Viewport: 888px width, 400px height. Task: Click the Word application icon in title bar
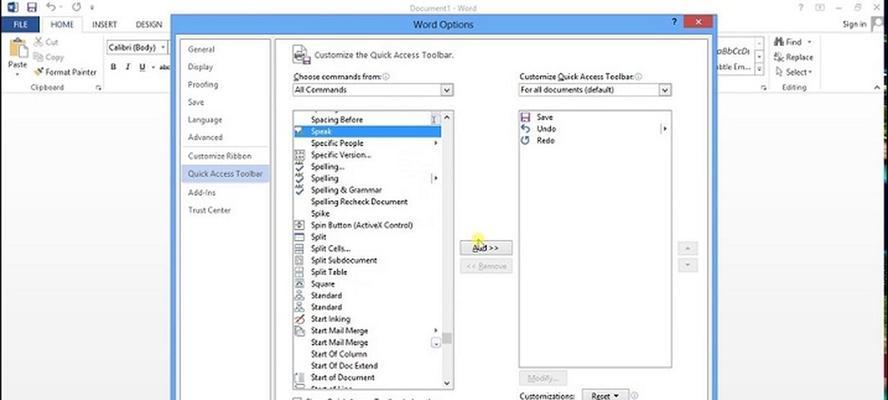(12, 7)
